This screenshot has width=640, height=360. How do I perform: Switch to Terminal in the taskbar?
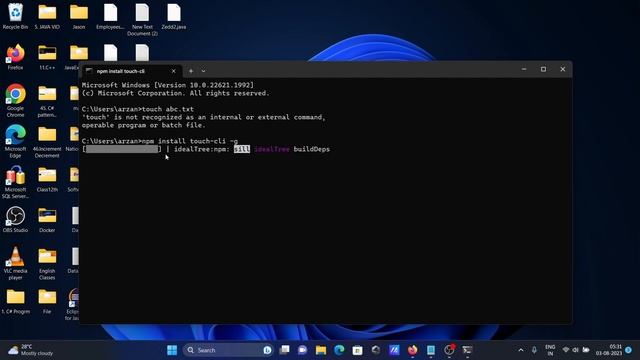(x=467, y=350)
